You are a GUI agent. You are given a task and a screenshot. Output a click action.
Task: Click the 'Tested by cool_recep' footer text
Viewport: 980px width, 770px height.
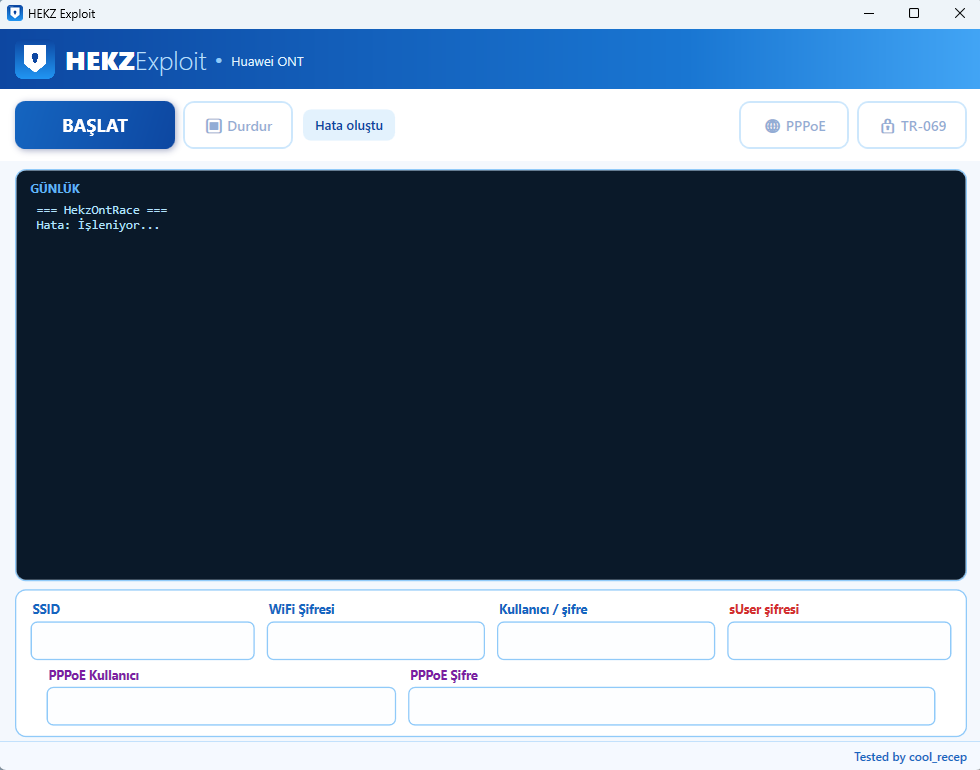pyautogui.click(x=910, y=757)
